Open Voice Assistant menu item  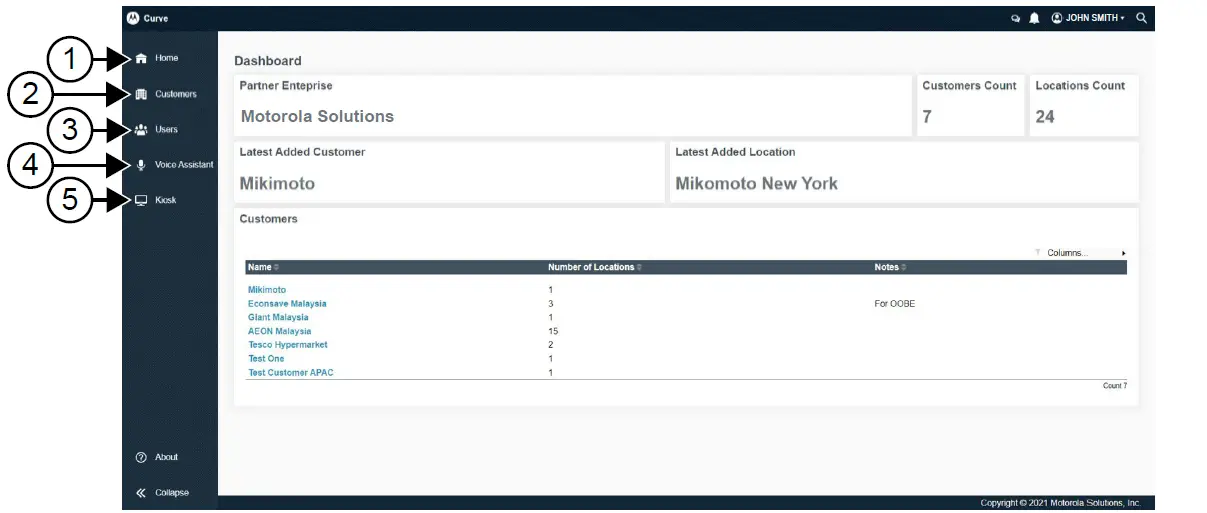[x=184, y=165]
